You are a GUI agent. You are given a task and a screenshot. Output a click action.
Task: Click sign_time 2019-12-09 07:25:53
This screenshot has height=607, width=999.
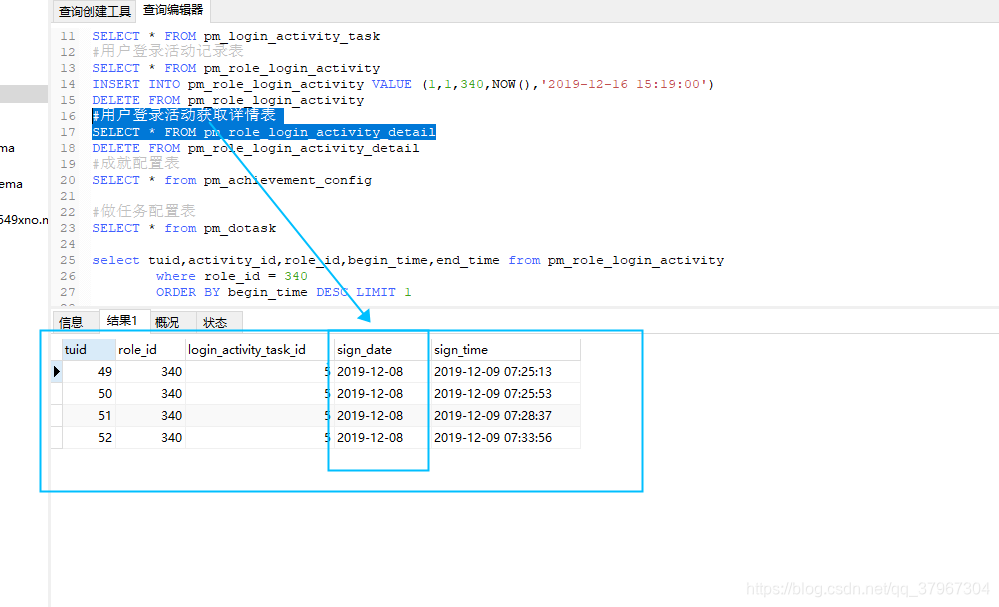pos(506,394)
